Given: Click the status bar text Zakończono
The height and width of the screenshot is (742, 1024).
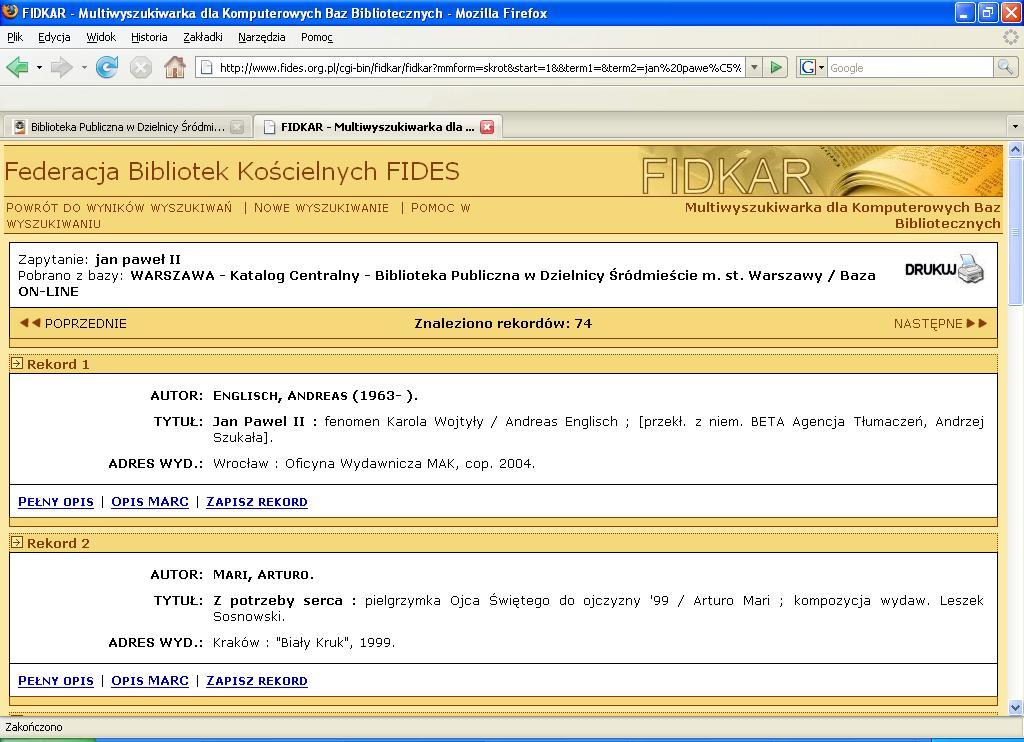Looking at the screenshot, I should (34, 727).
